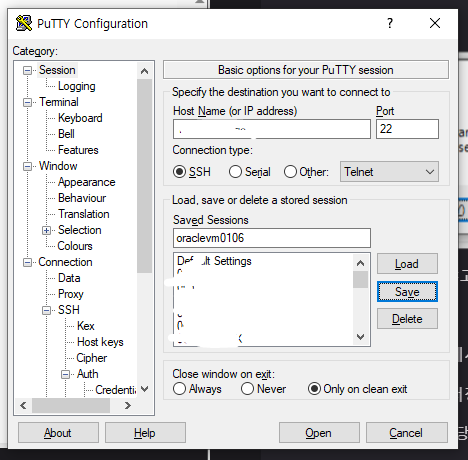Image resolution: width=468 pixels, height=460 pixels.
Task: Click the Port field showing 22
Action: pyautogui.click(x=407, y=129)
